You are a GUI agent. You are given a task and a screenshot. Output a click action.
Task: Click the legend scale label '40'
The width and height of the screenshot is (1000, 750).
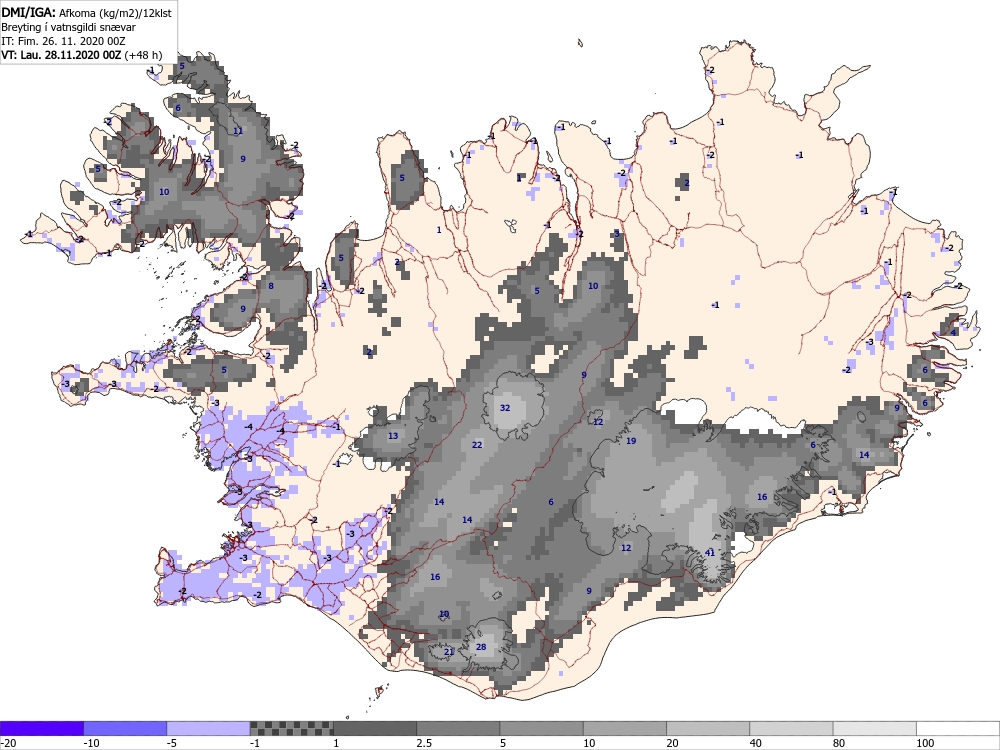pyautogui.click(x=756, y=743)
